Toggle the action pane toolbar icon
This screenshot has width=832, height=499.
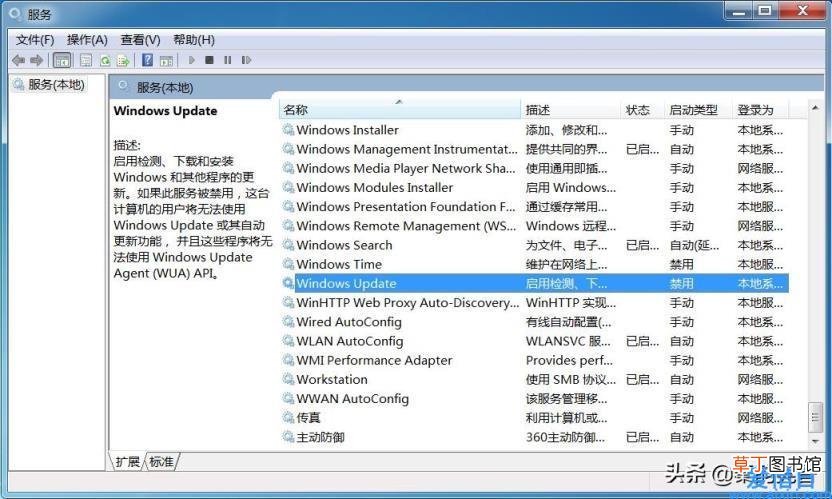(167, 61)
